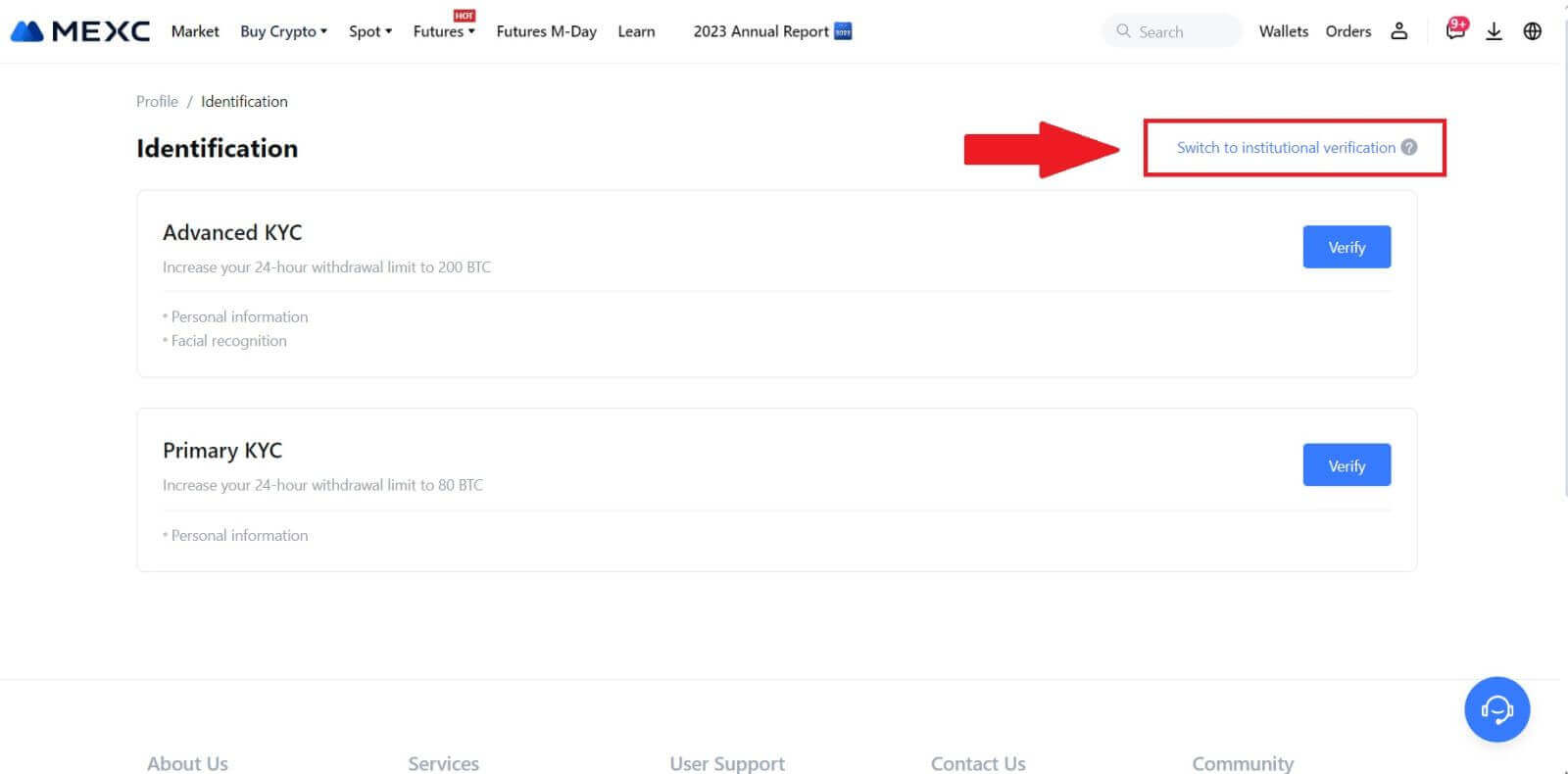Viewport: 1568px width, 774px height.
Task: Open the user profile icon
Action: (1398, 31)
